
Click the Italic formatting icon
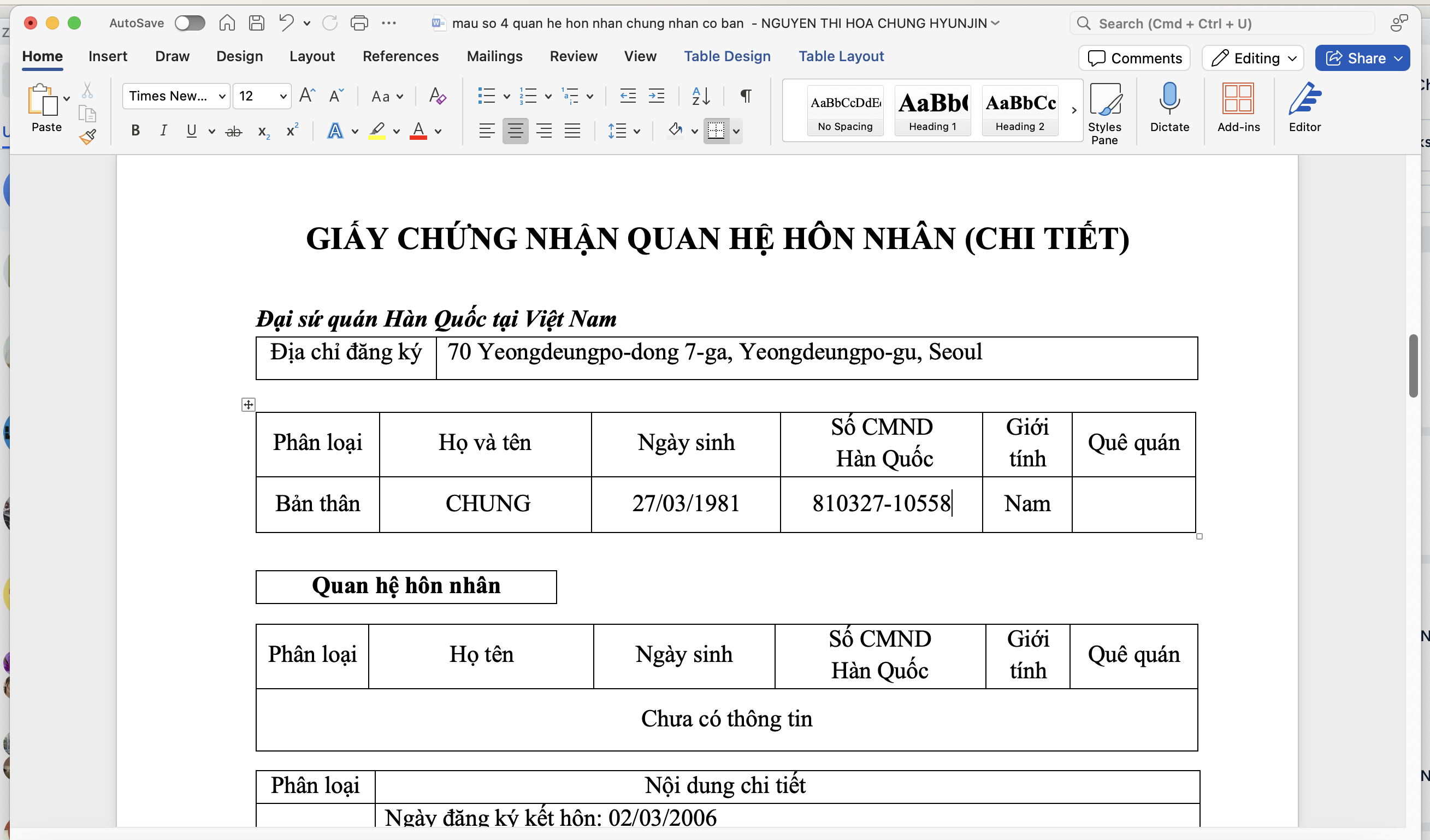pyautogui.click(x=162, y=131)
